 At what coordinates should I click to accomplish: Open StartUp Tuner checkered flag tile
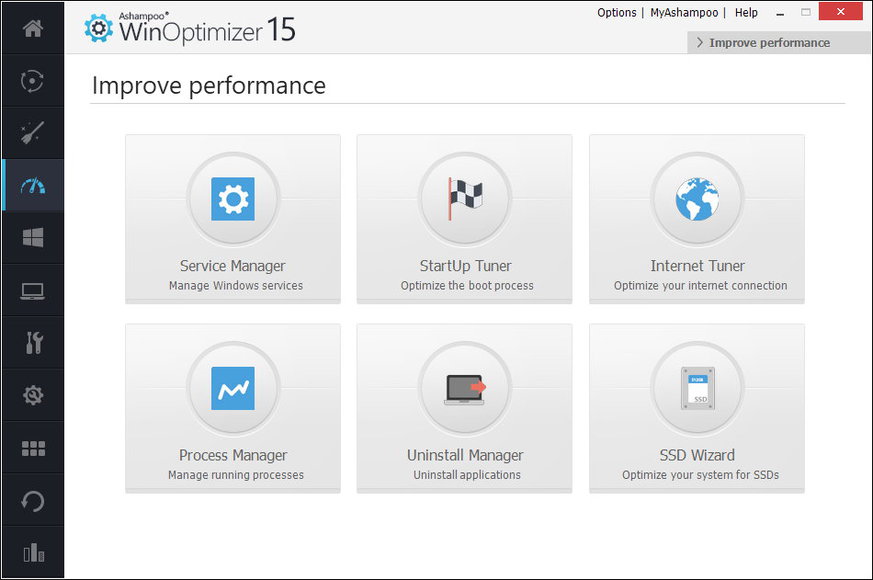(464, 219)
